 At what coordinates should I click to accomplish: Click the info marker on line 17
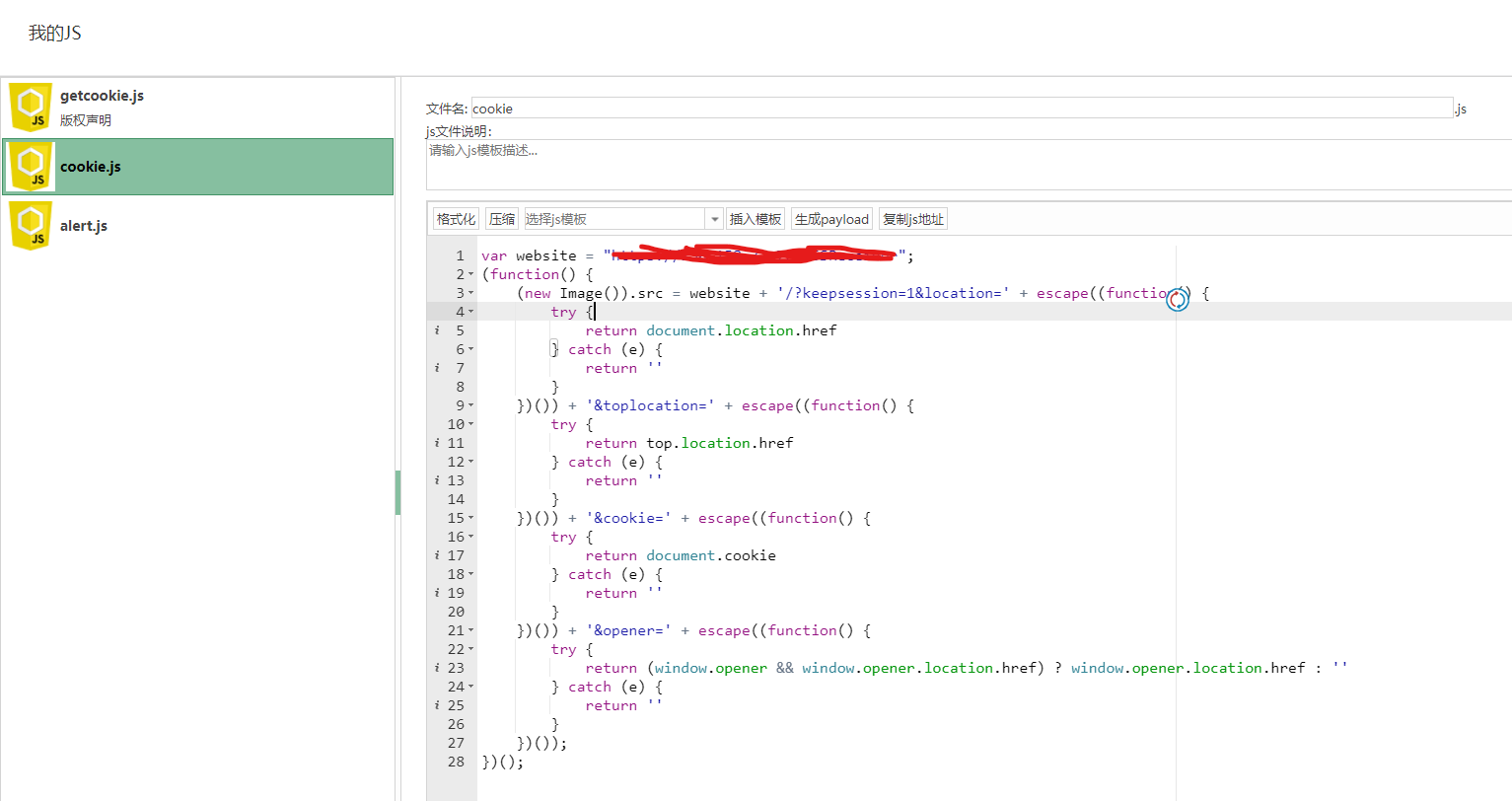437,556
